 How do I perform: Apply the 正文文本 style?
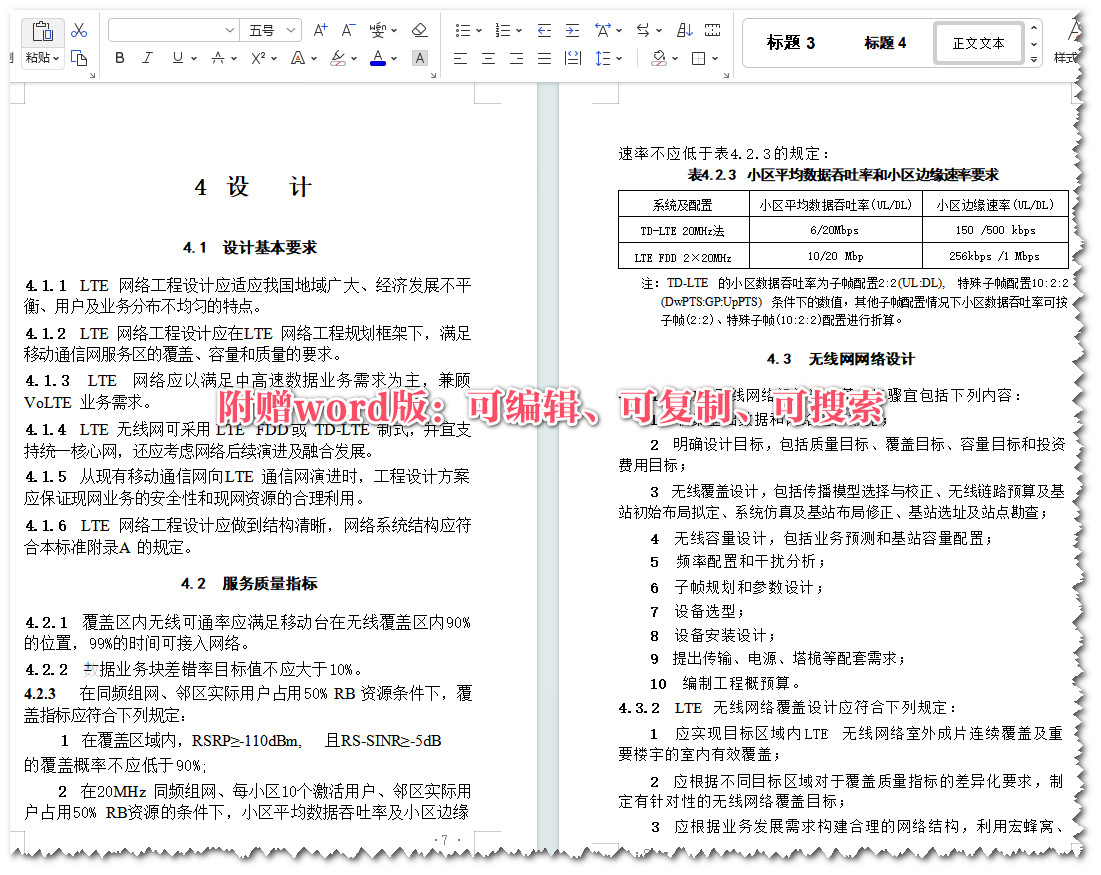pos(977,42)
